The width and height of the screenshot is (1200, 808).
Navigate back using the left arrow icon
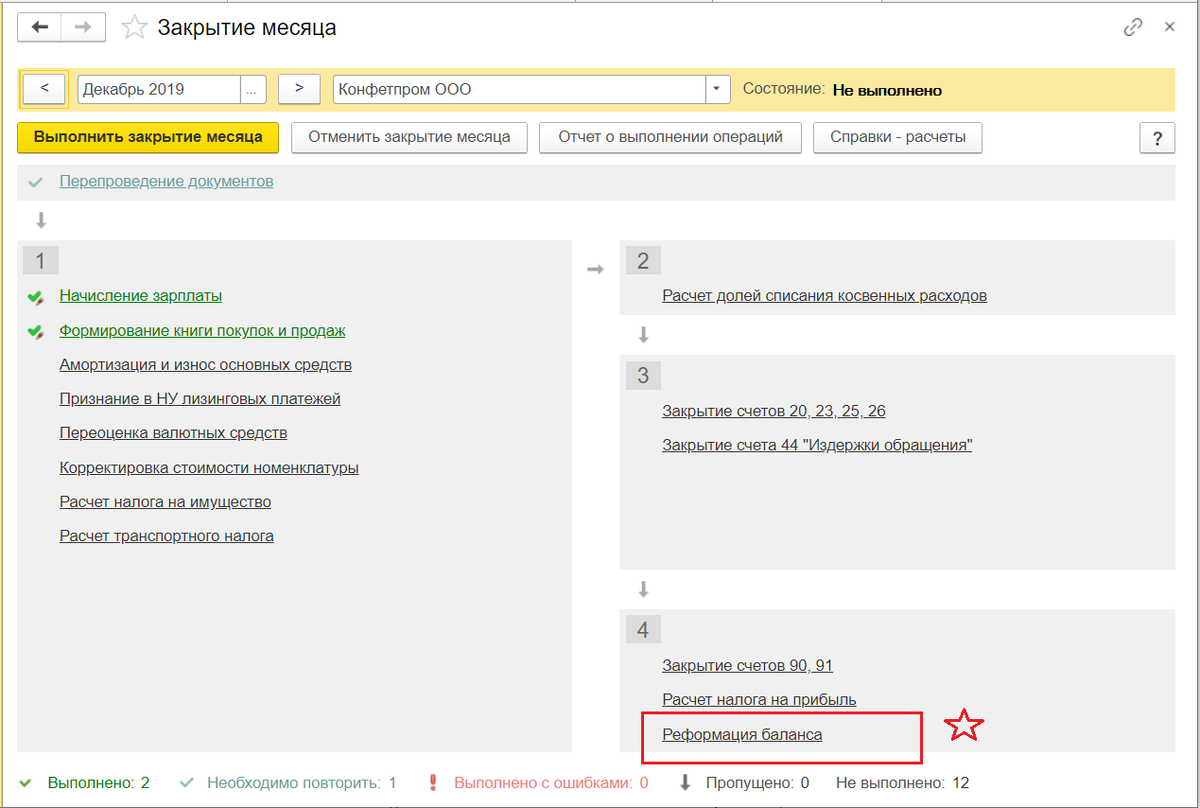(x=40, y=27)
